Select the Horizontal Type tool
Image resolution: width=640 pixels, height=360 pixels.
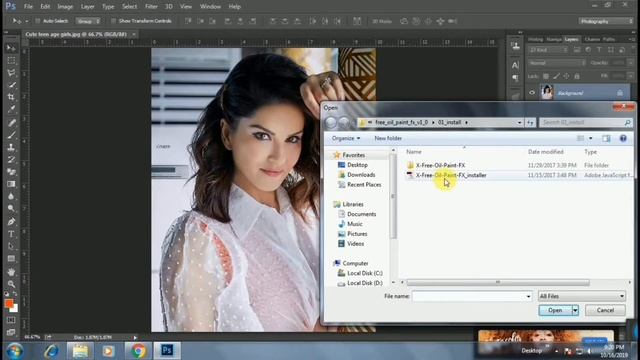[x=11, y=234]
